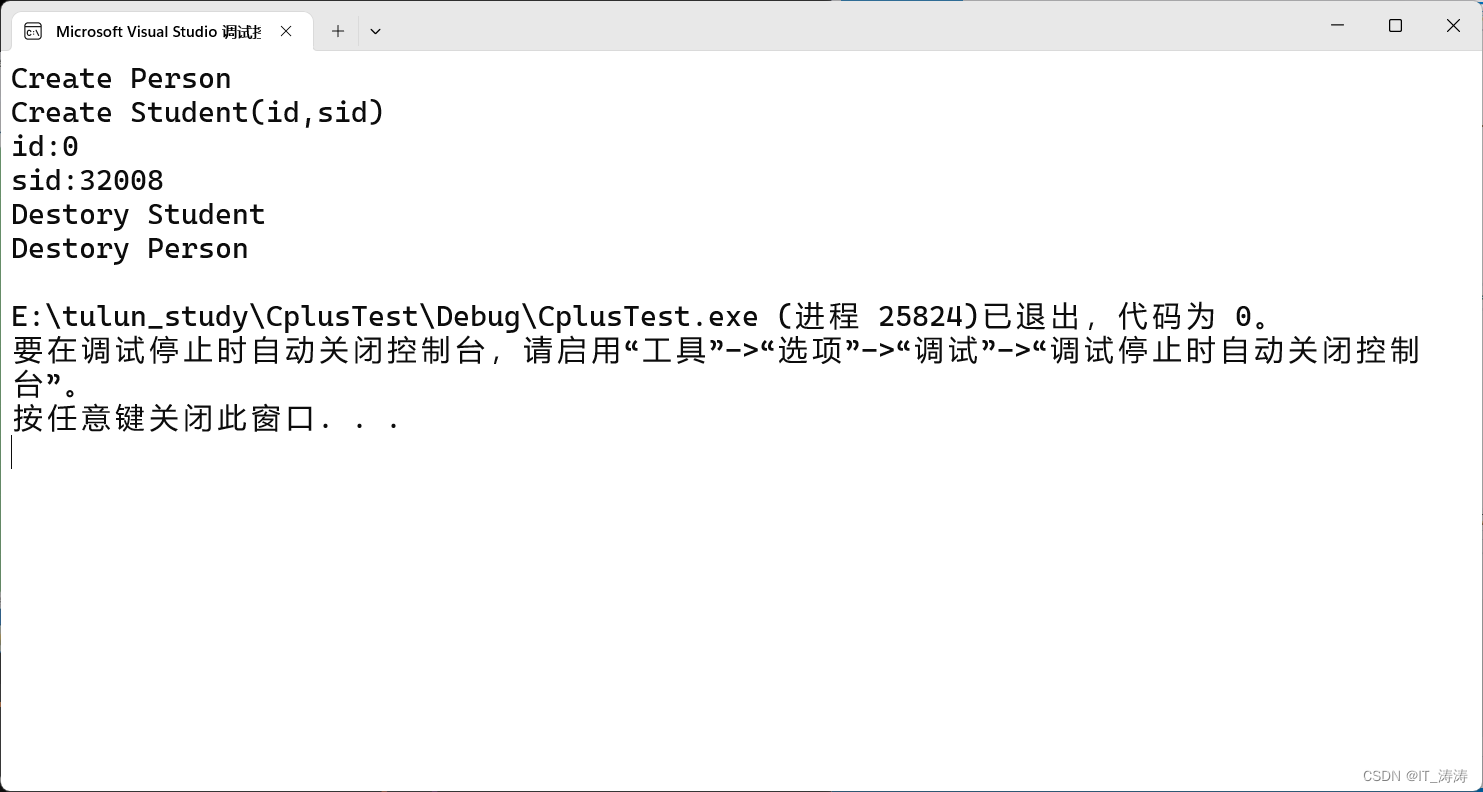This screenshot has height=792, width=1483.
Task: Click the debug console tab title text
Action: 160,30
